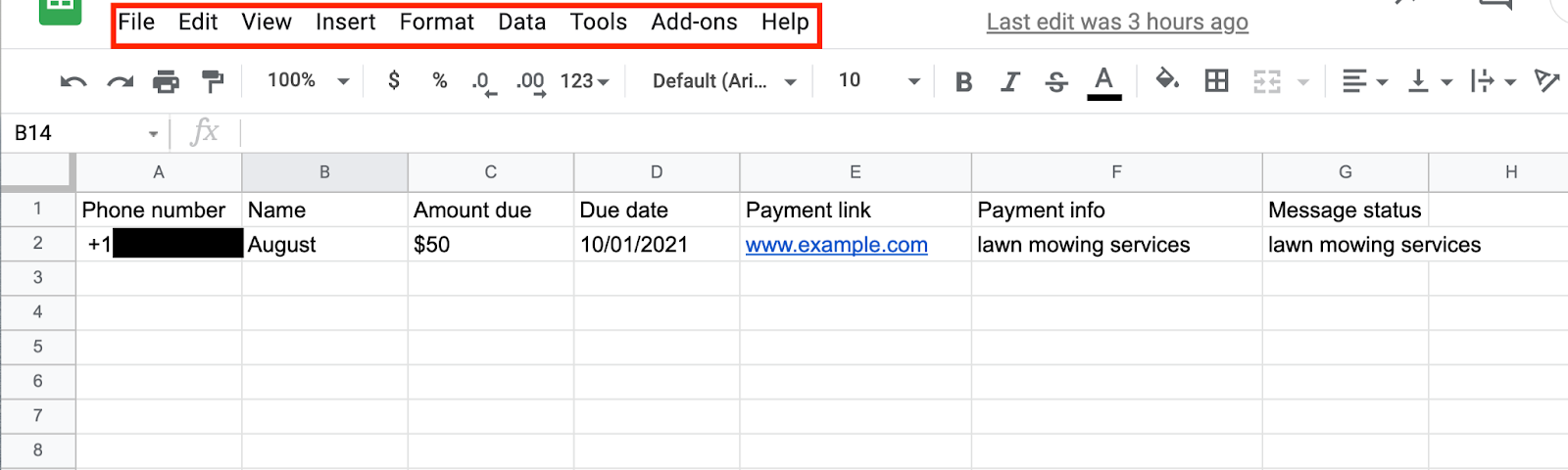Click 'Last edit was 3 hours ago'
Image resolution: width=1568 pixels, height=470 pixels.
(x=1116, y=22)
